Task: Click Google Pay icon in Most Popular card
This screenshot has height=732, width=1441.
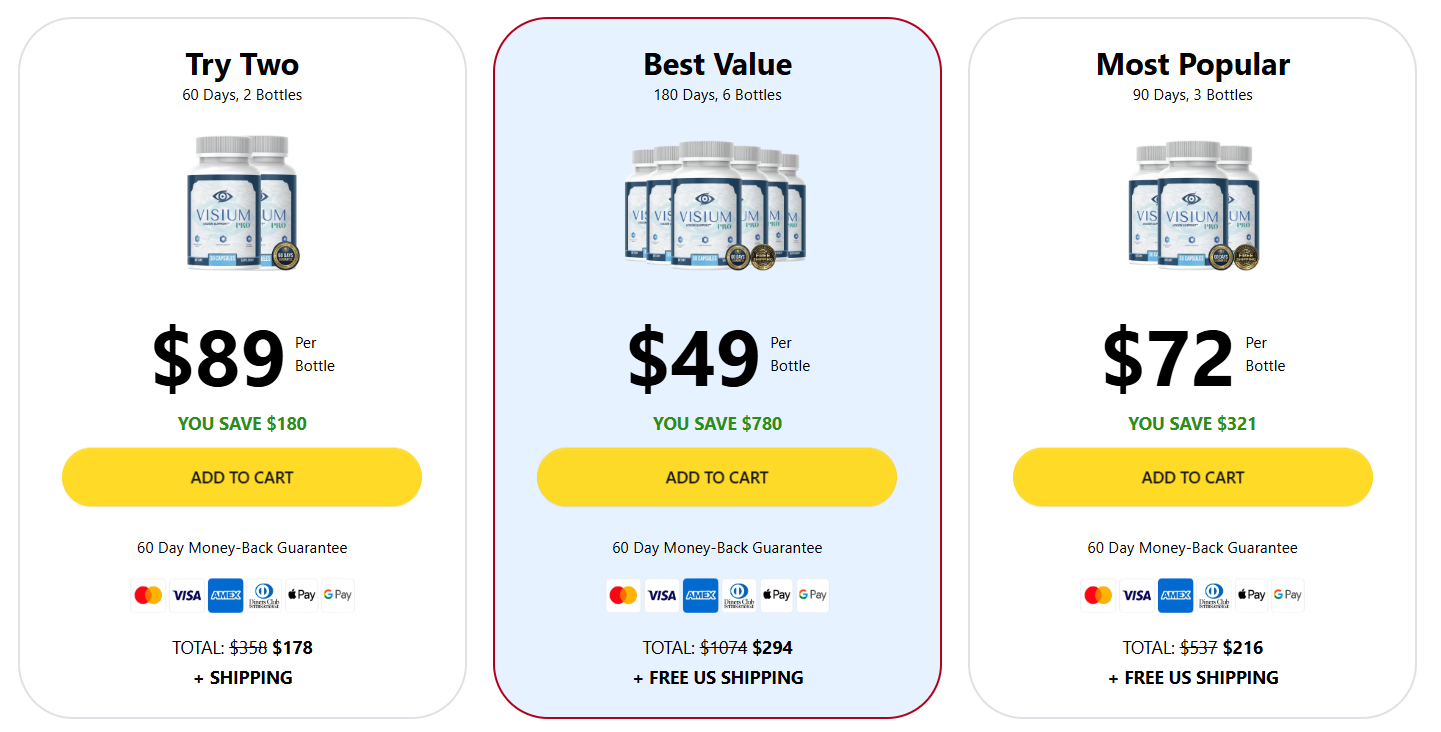Action: [x=1288, y=595]
